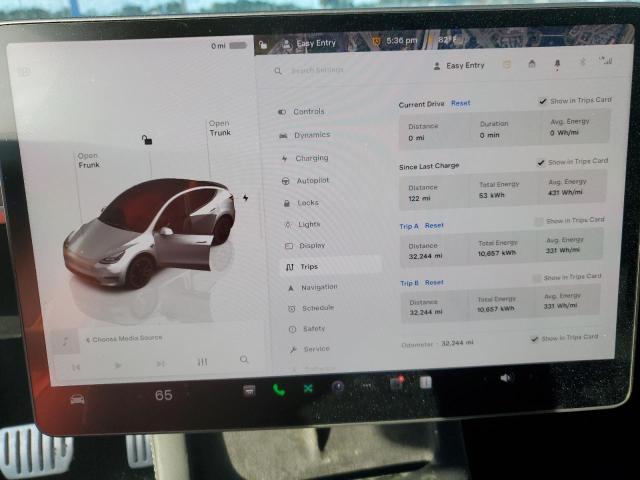Click the settings search magnifier icon
Image resolution: width=640 pixels, height=480 pixels.
278,71
